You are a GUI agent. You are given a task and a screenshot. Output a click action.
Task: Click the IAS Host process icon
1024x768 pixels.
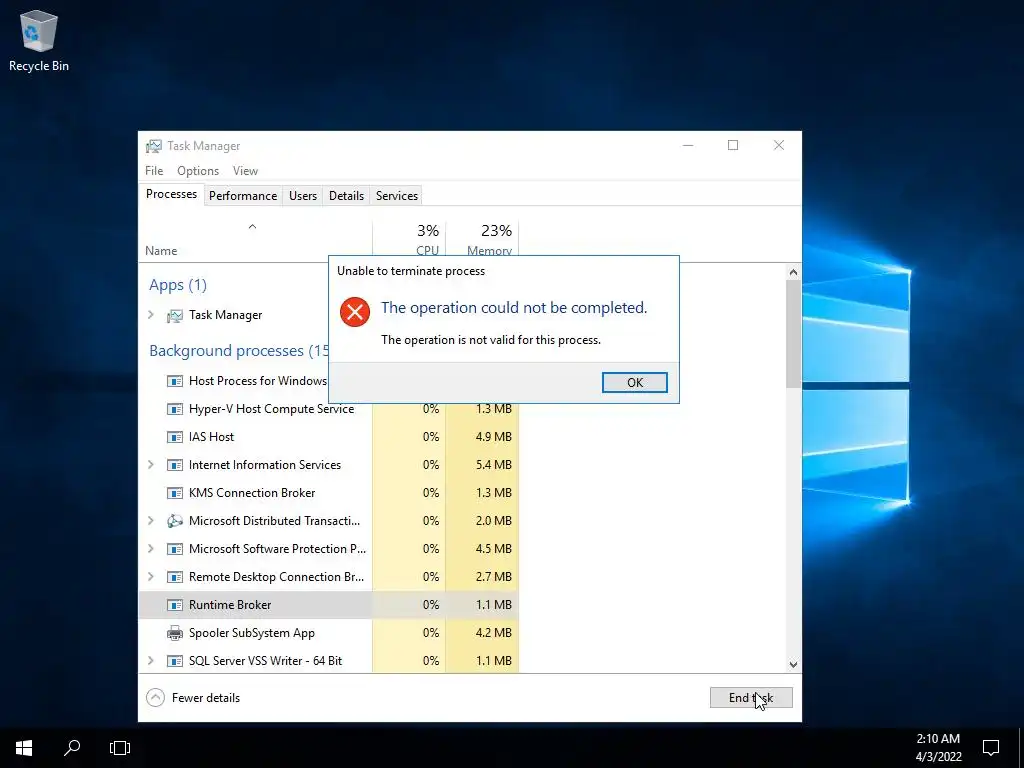pos(174,437)
